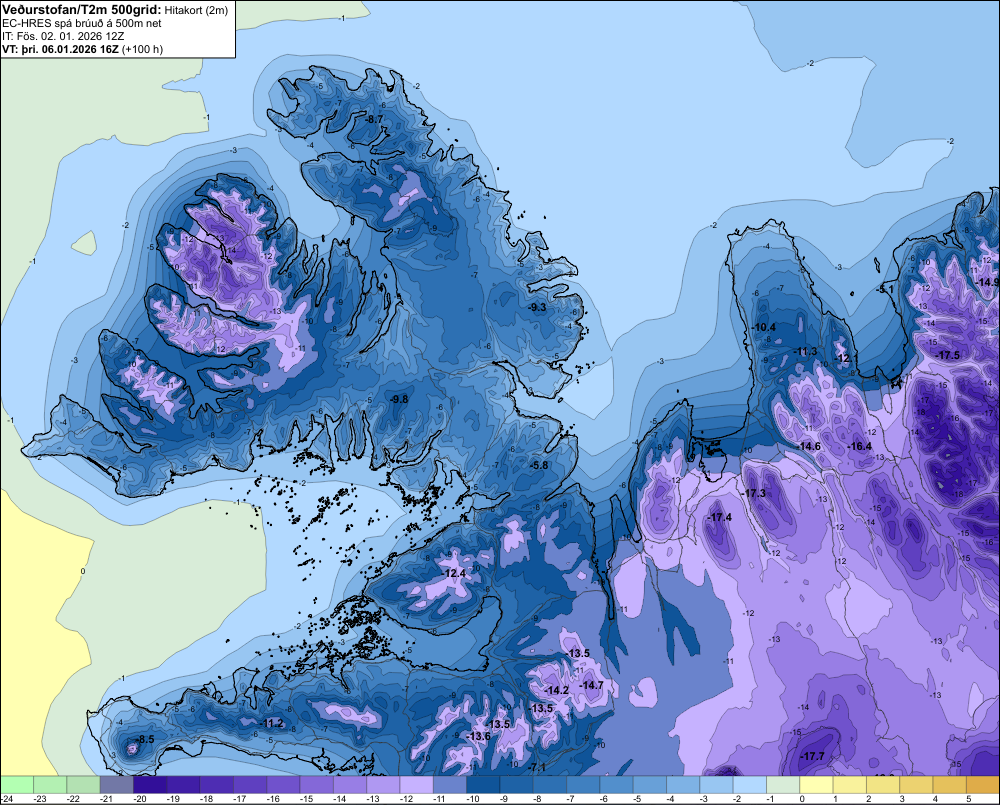This screenshot has width=1000, height=805.
Task: Click the legend scale label -23
Action: (x=40, y=799)
